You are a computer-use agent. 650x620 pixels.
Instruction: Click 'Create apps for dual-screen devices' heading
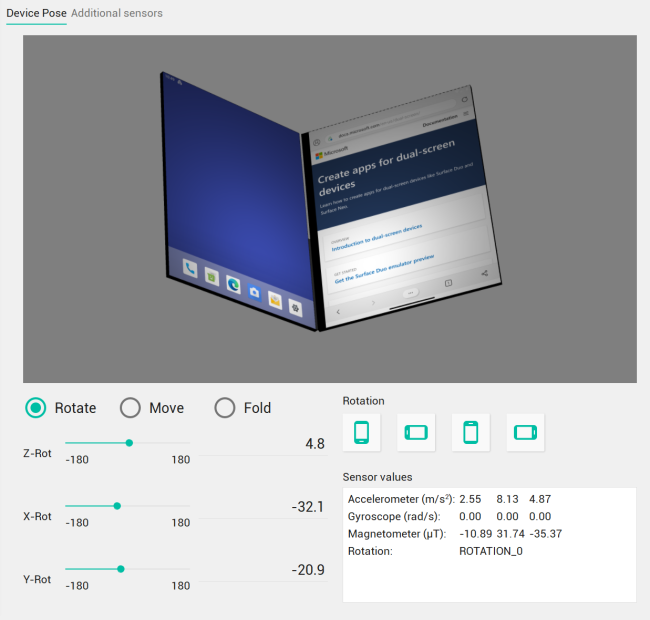(x=386, y=167)
